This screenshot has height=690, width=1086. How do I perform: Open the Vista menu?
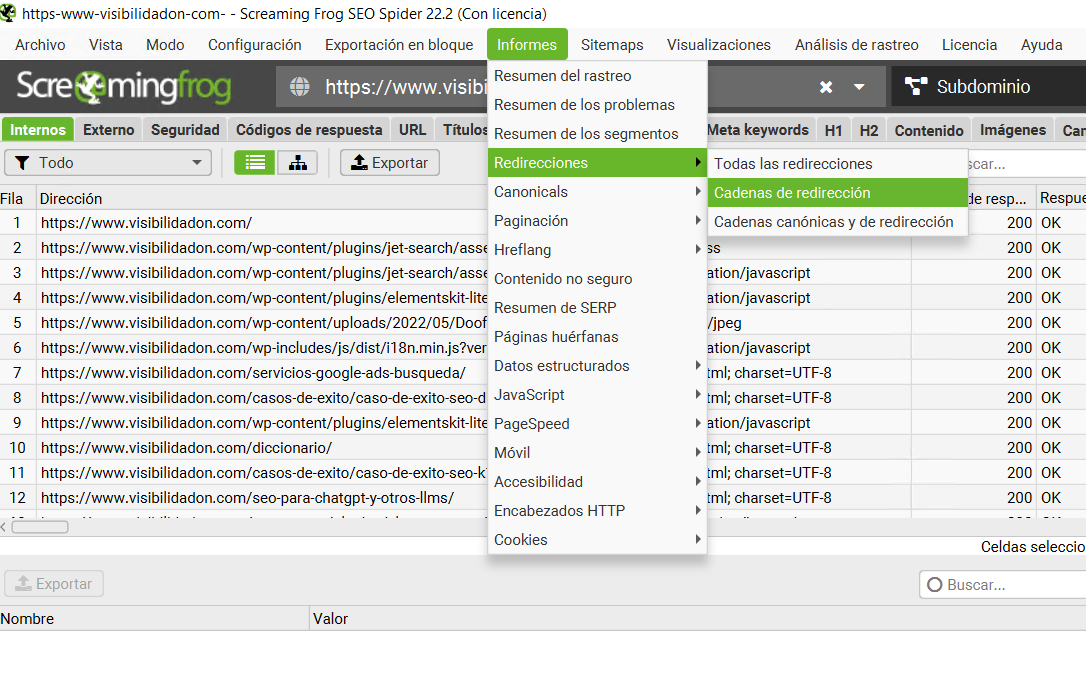[x=105, y=44]
